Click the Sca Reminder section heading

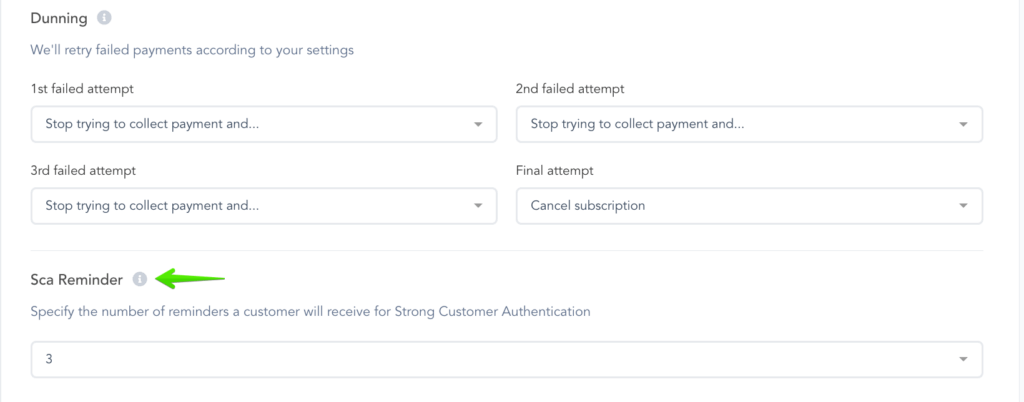[x=77, y=279]
